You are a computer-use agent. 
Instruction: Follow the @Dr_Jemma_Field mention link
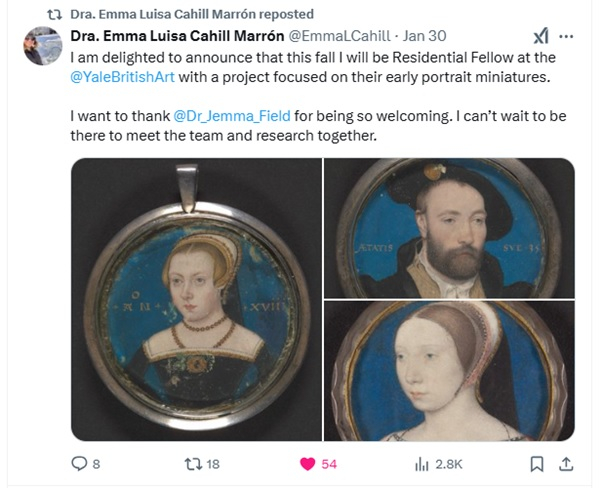[x=232, y=116]
